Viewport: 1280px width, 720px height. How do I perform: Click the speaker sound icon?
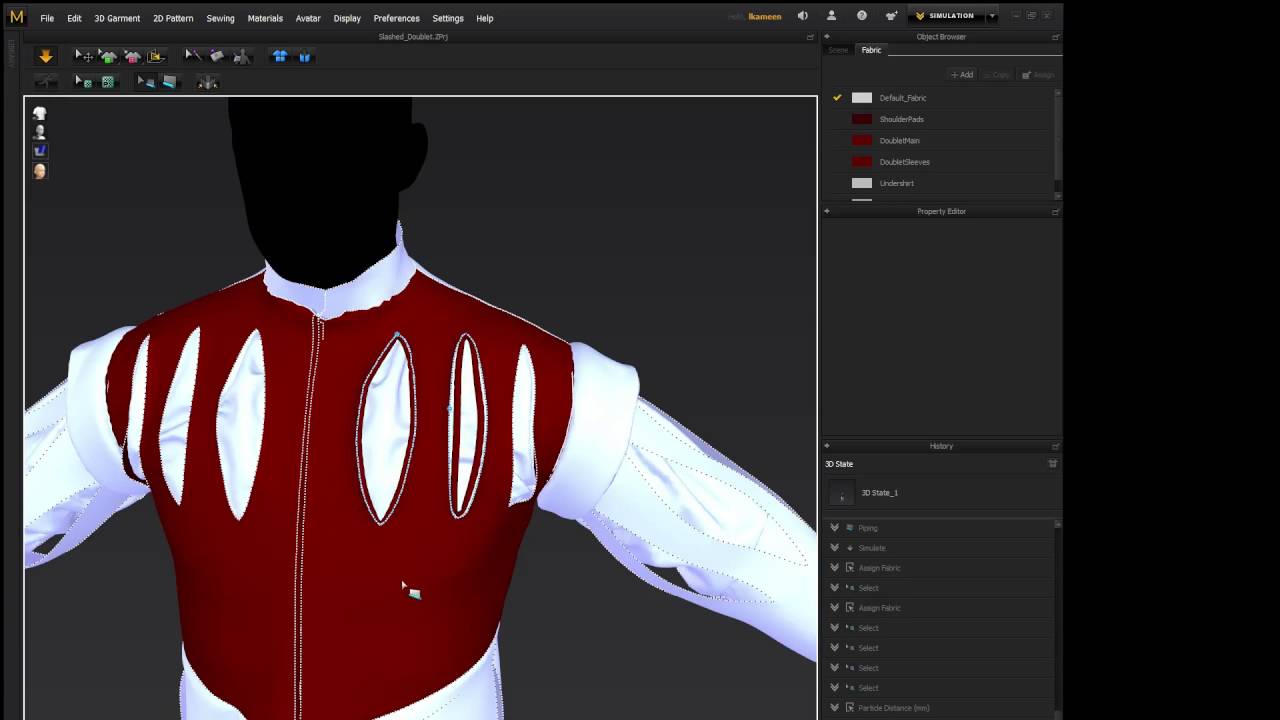pyautogui.click(x=802, y=16)
